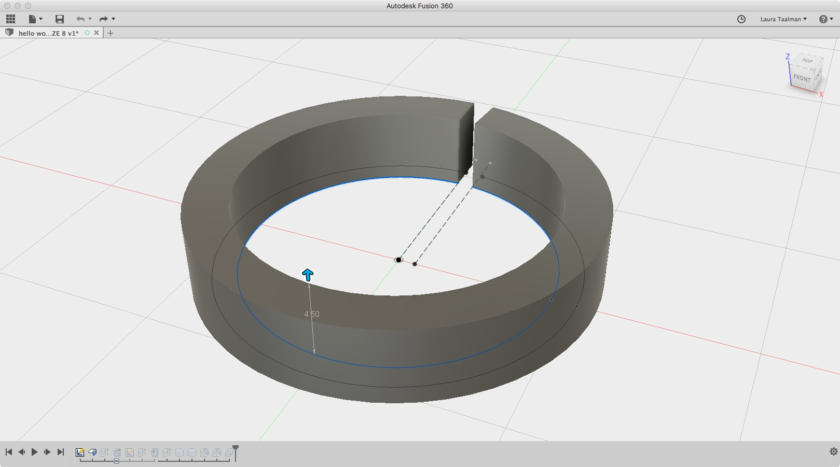This screenshot has width=840, height=467.
Task: Click the timeline group collapse handle
Action: point(116,461)
